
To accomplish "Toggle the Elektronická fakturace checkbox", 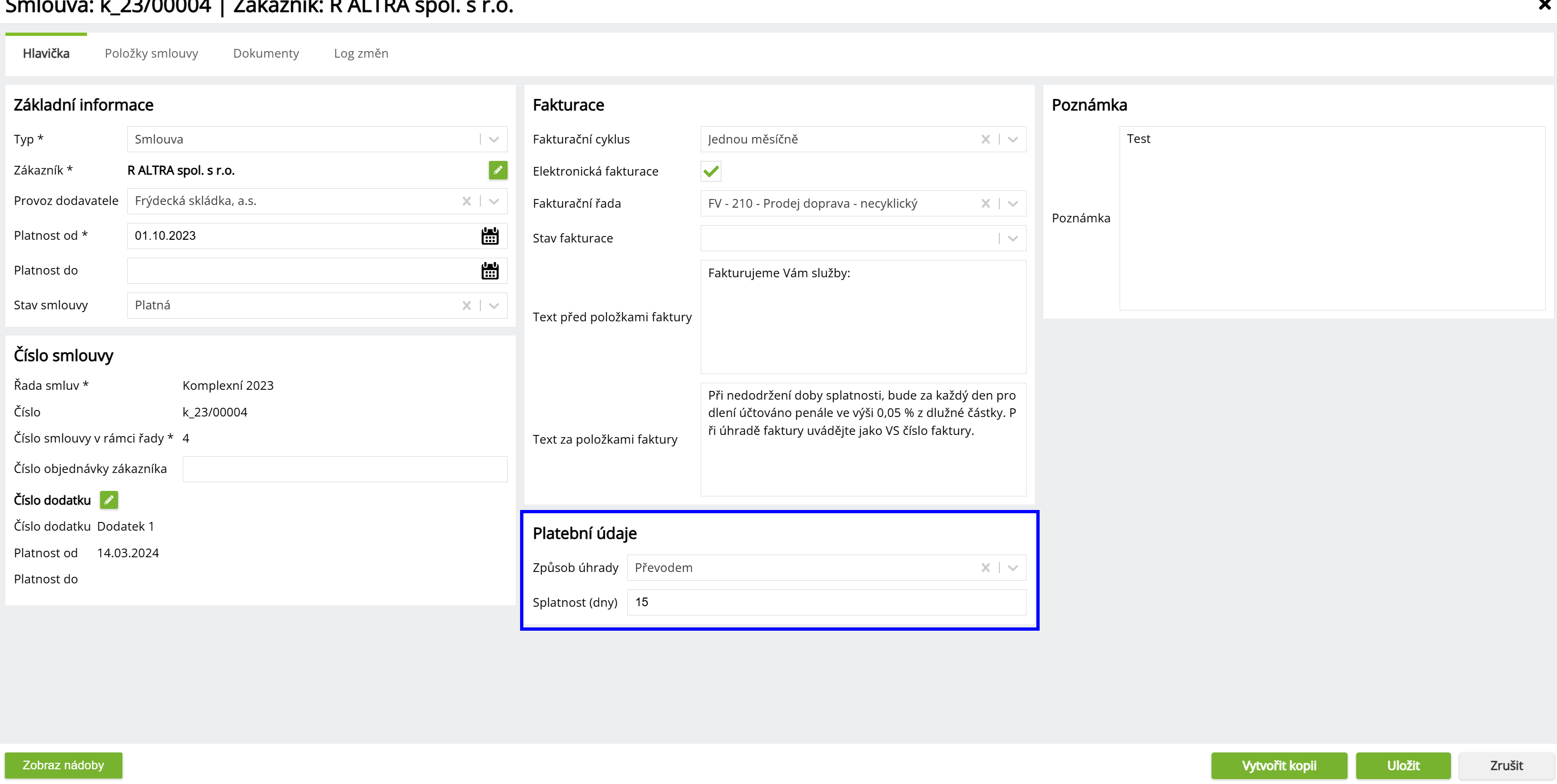I will (x=711, y=172).
